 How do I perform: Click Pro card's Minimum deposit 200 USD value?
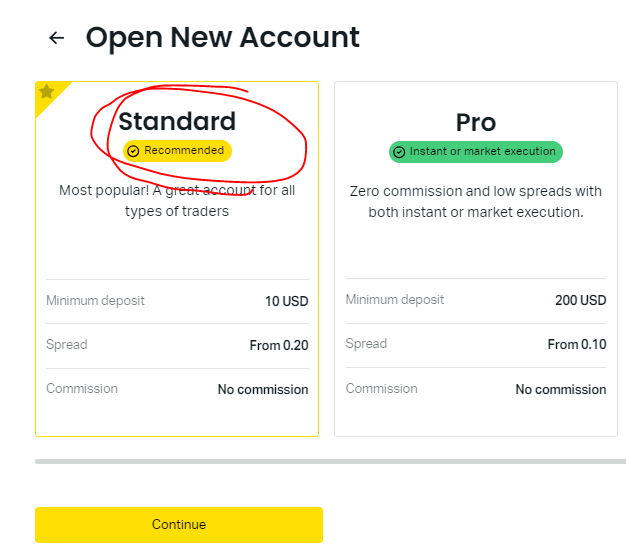click(x=580, y=301)
